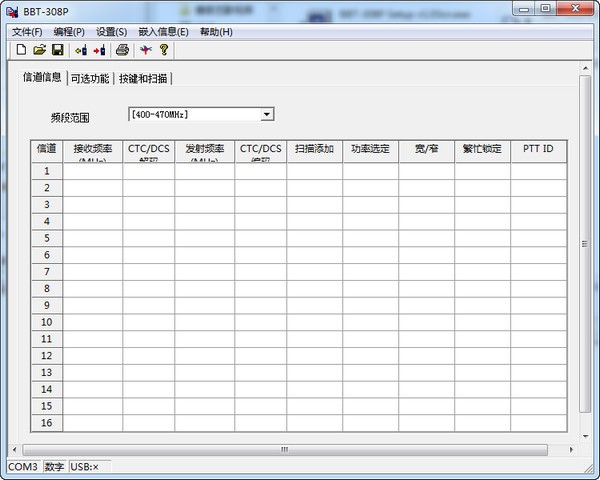Click the Print toolbar icon

[122, 50]
